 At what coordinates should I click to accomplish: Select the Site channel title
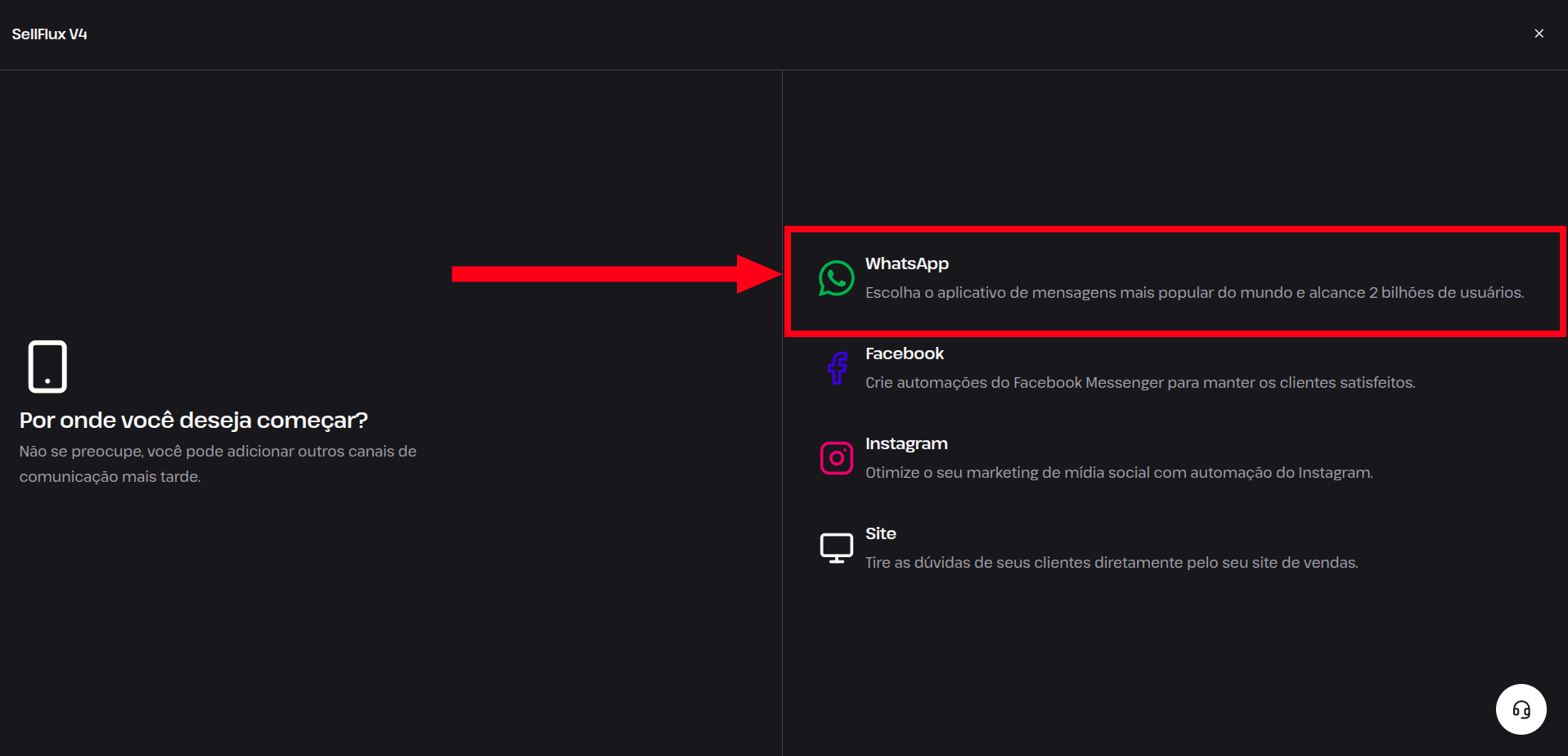[880, 533]
